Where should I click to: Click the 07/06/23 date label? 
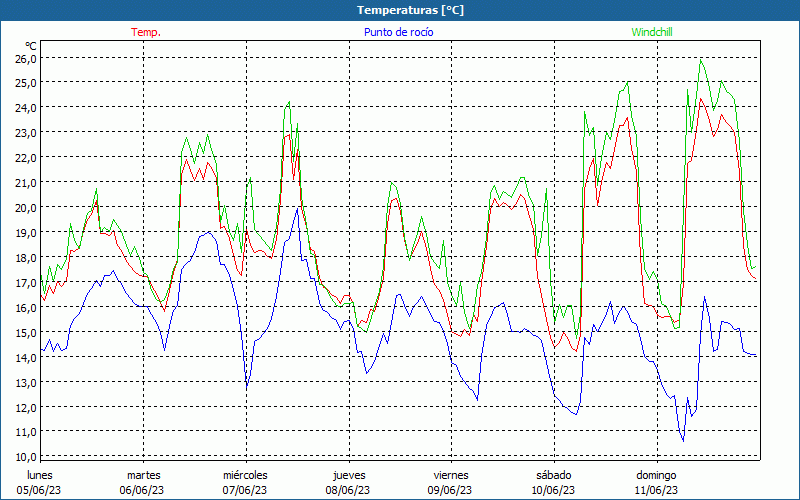[x=245, y=490]
